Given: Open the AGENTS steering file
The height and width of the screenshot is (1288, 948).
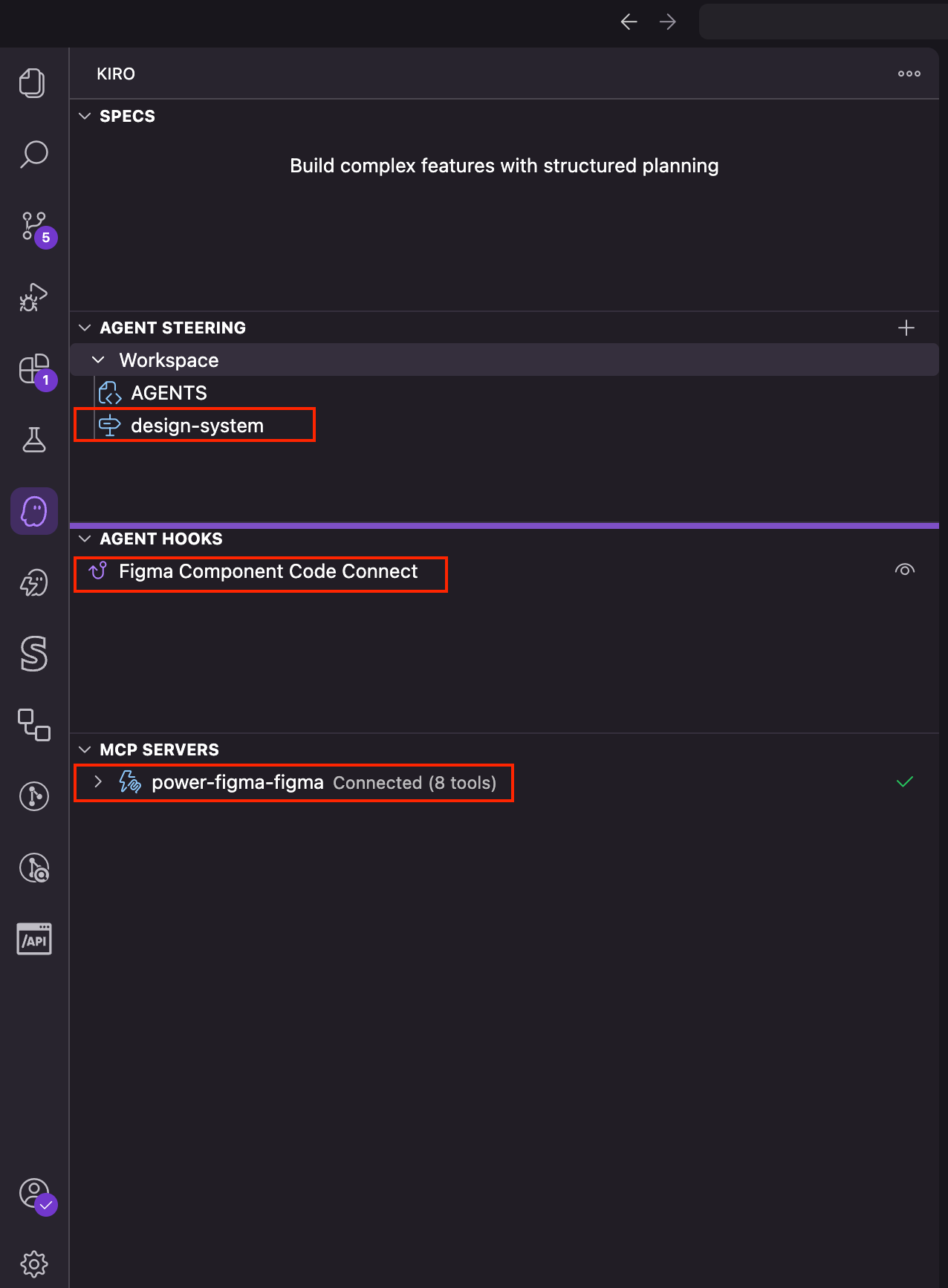Looking at the screenshot, I should (169, 393).
